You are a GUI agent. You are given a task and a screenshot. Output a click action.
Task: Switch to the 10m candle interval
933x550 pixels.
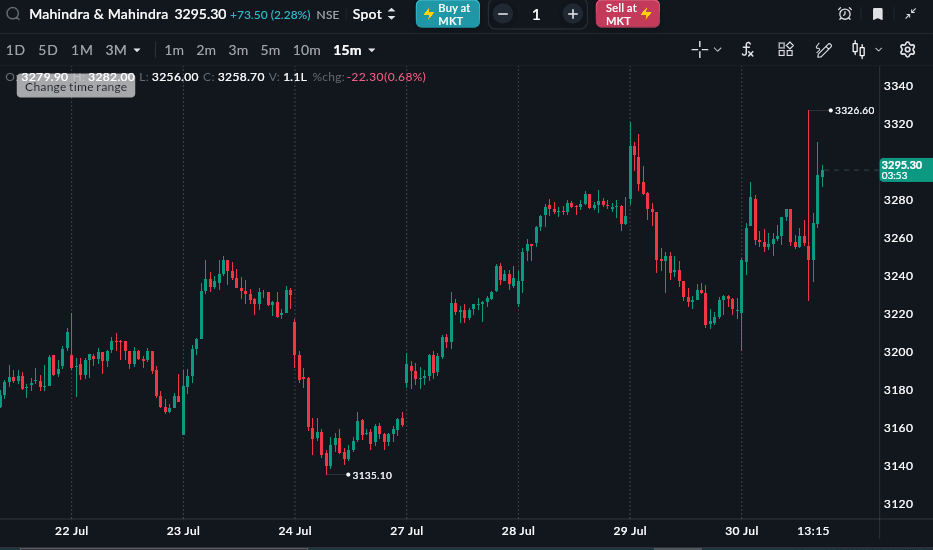pyautogui.click(x=306, y=51)
